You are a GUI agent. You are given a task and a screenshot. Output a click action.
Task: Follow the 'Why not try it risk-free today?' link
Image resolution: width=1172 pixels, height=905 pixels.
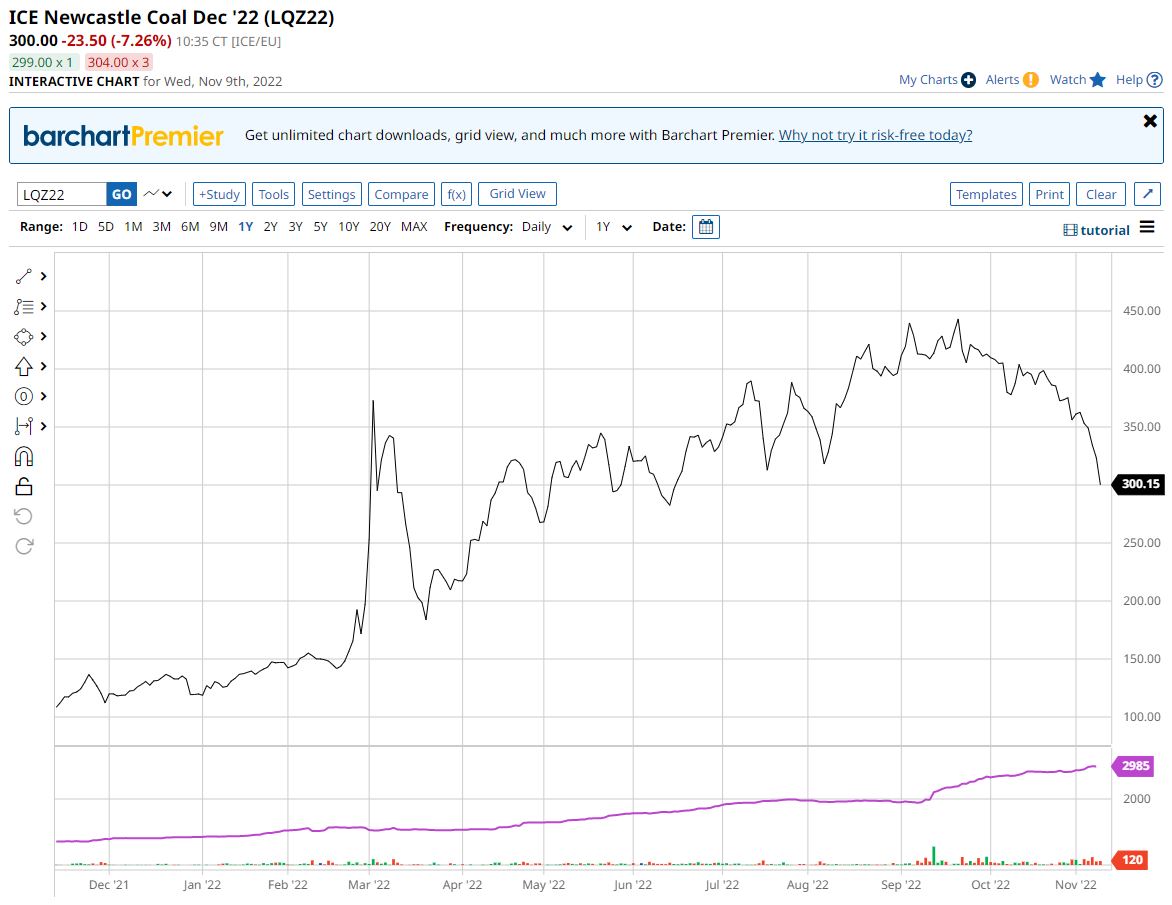click(875, 135)
